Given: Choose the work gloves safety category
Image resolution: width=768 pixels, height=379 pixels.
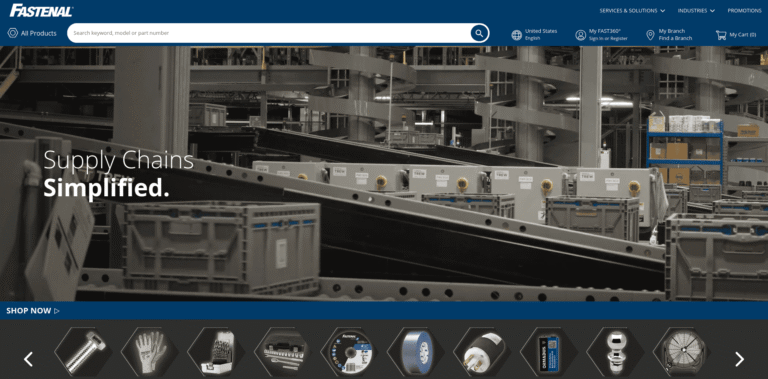Looking at the screenshot, I should pyautogui.click(x=150, y=352).
